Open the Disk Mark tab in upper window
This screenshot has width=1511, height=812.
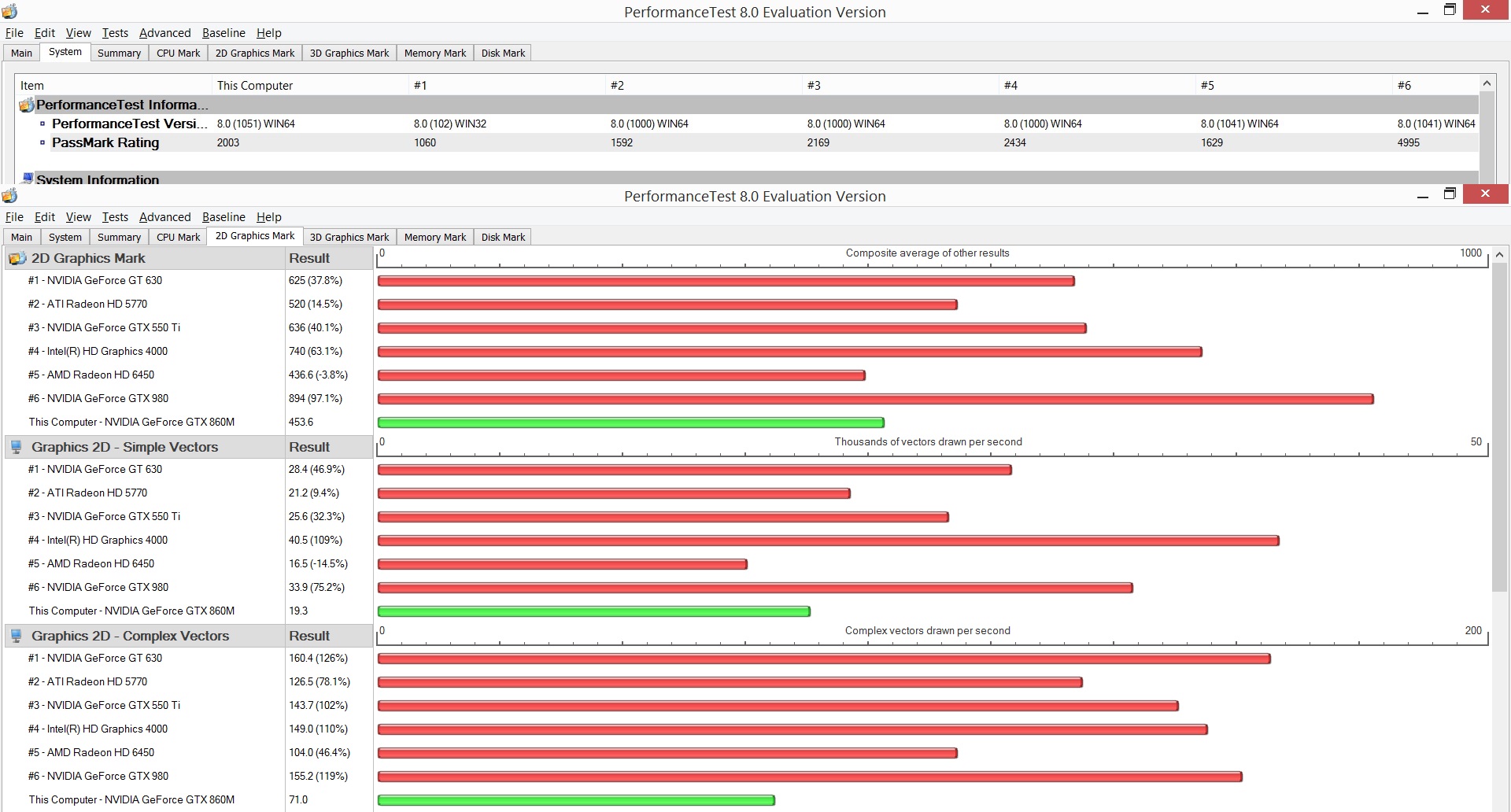coord(503,53)
